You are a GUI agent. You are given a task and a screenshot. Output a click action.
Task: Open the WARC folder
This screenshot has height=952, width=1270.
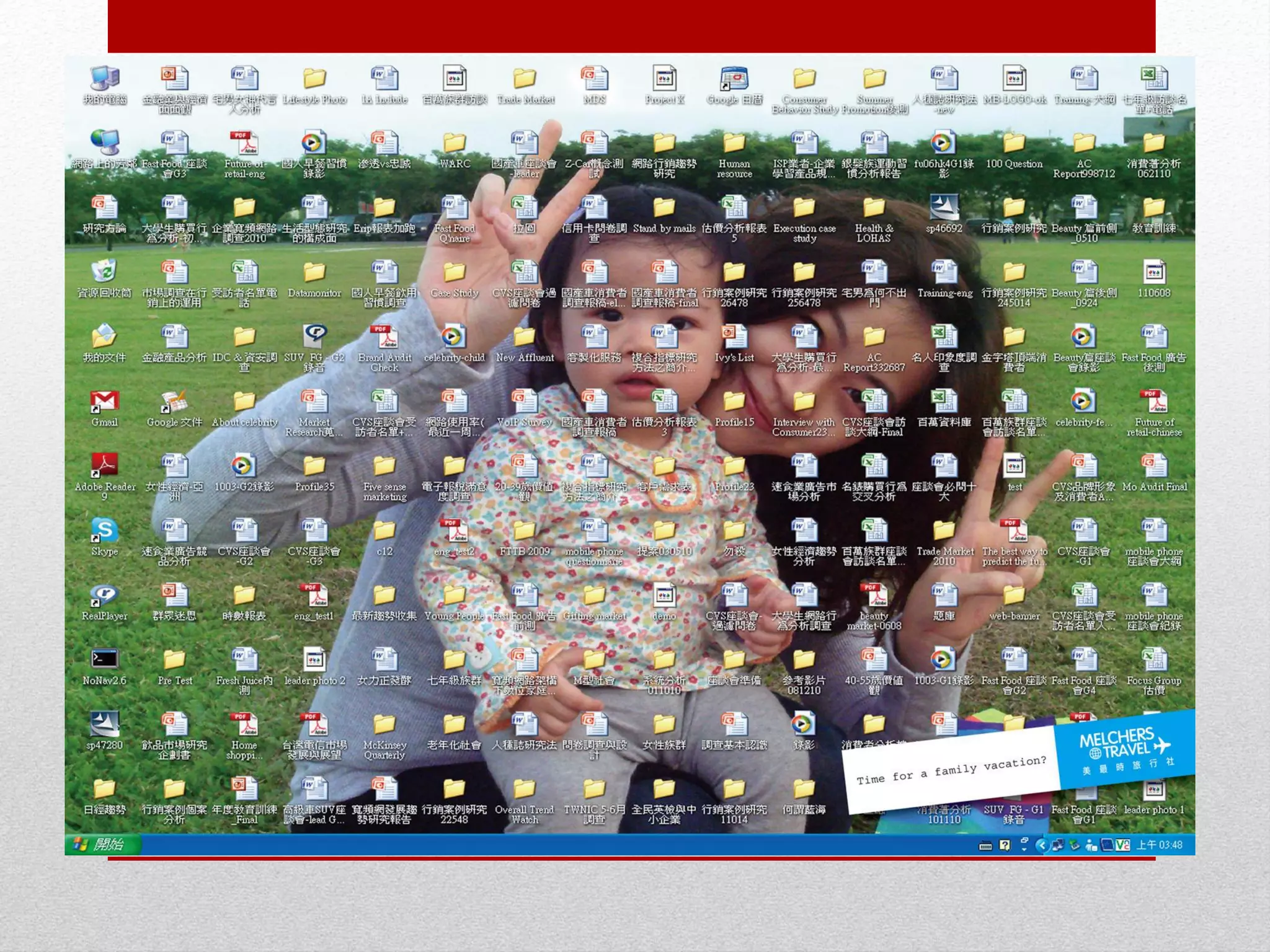(455, 144)
